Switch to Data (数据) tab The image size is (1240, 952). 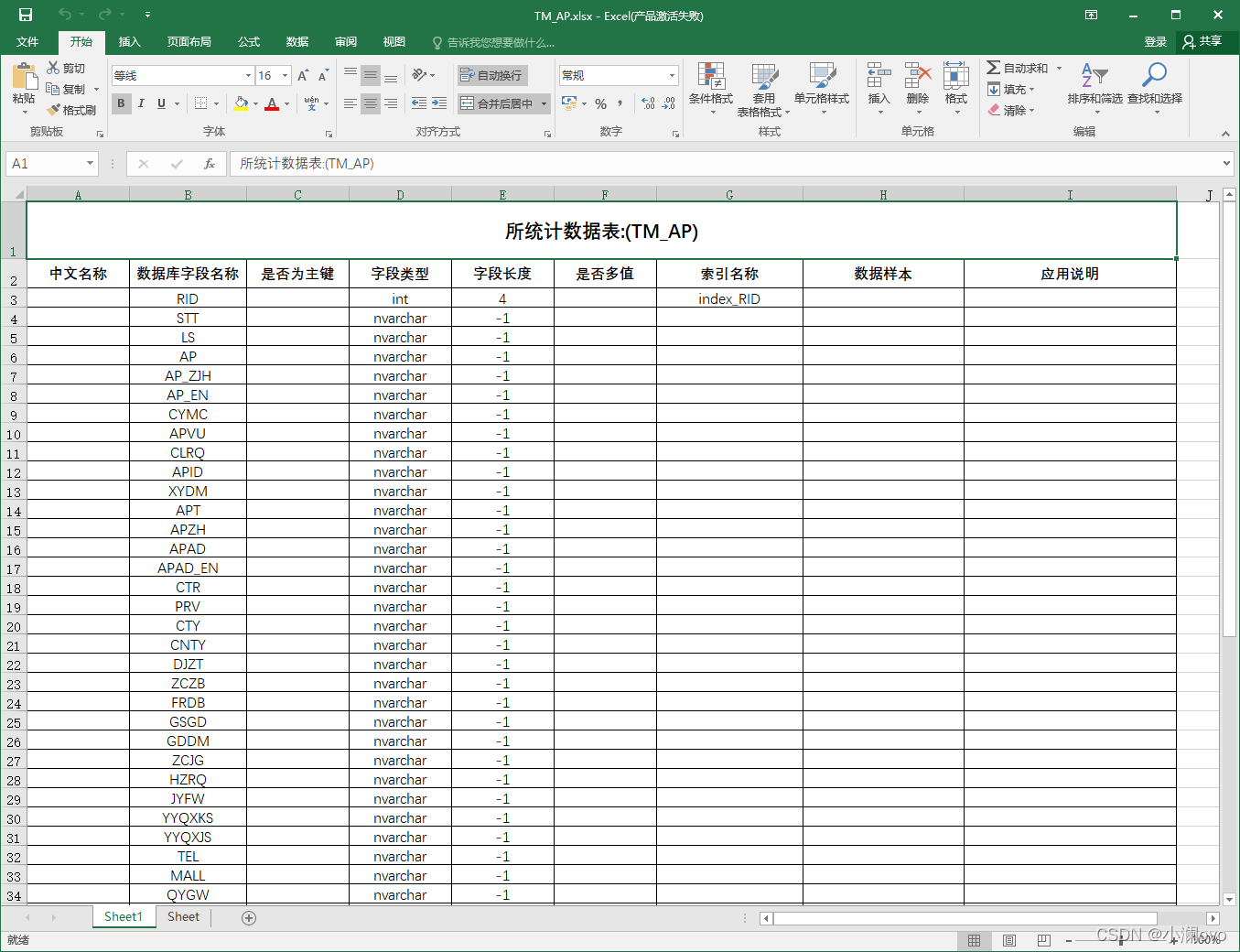click(x=297, y=42)
